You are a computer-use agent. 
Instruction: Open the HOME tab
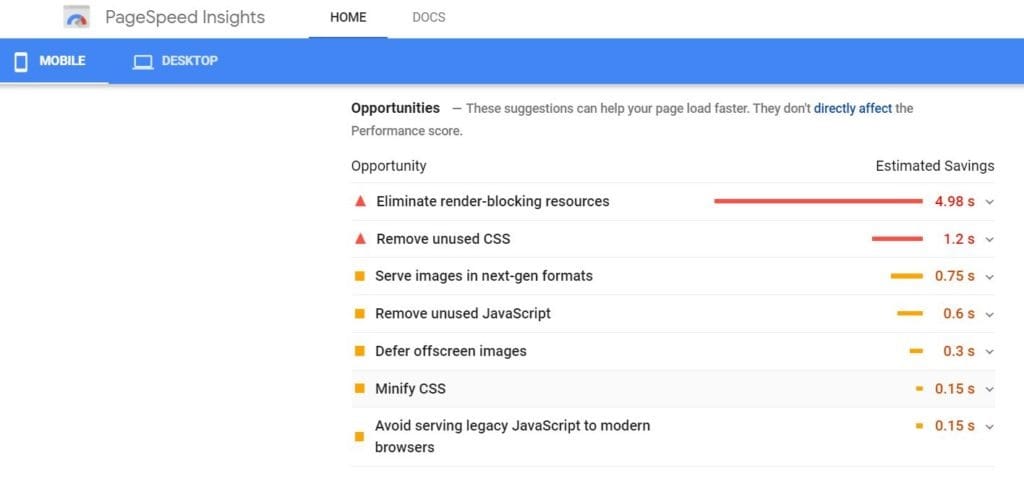(x=348, y=18)
